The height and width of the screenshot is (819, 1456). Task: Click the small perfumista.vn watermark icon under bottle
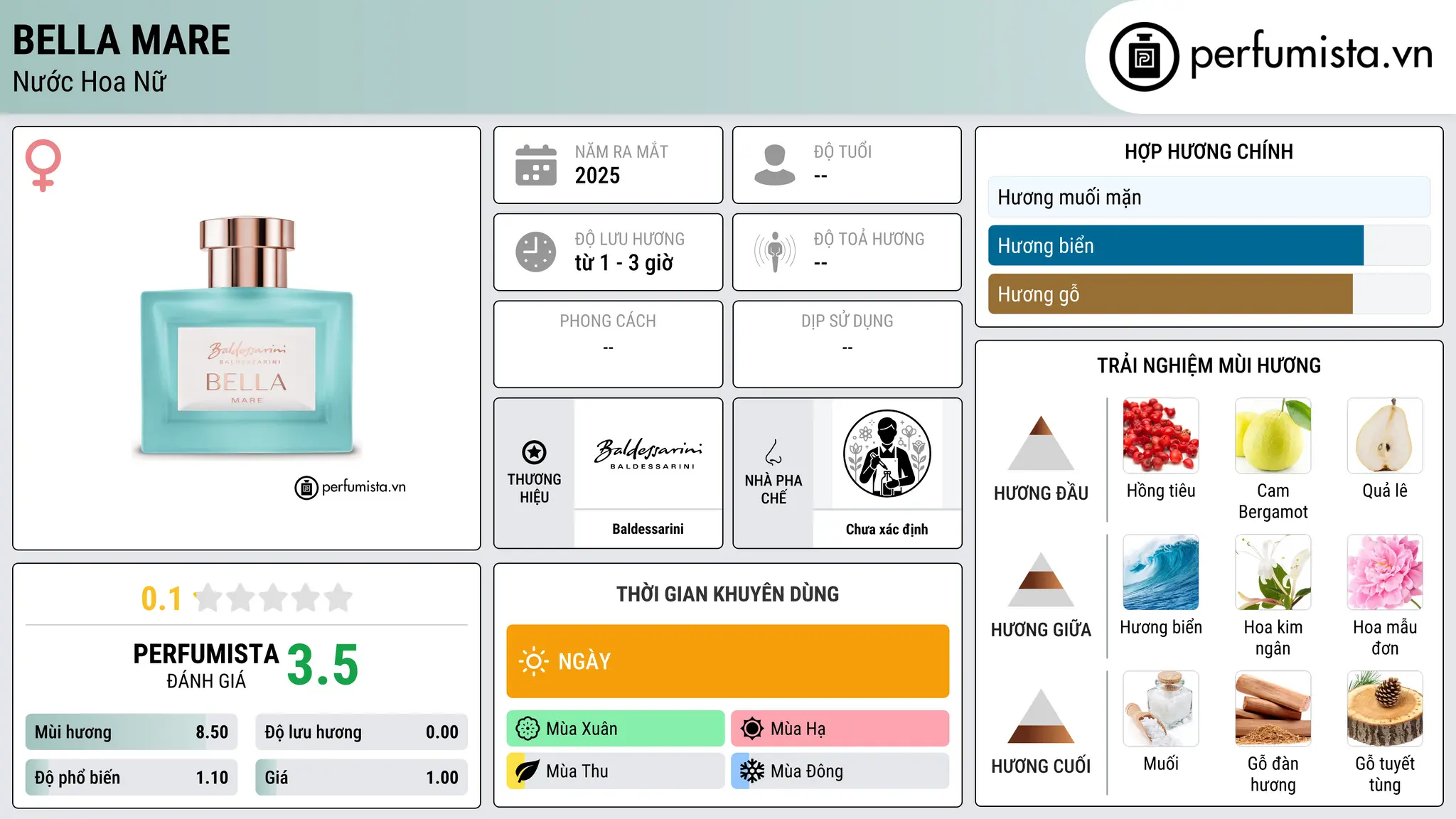306,488
